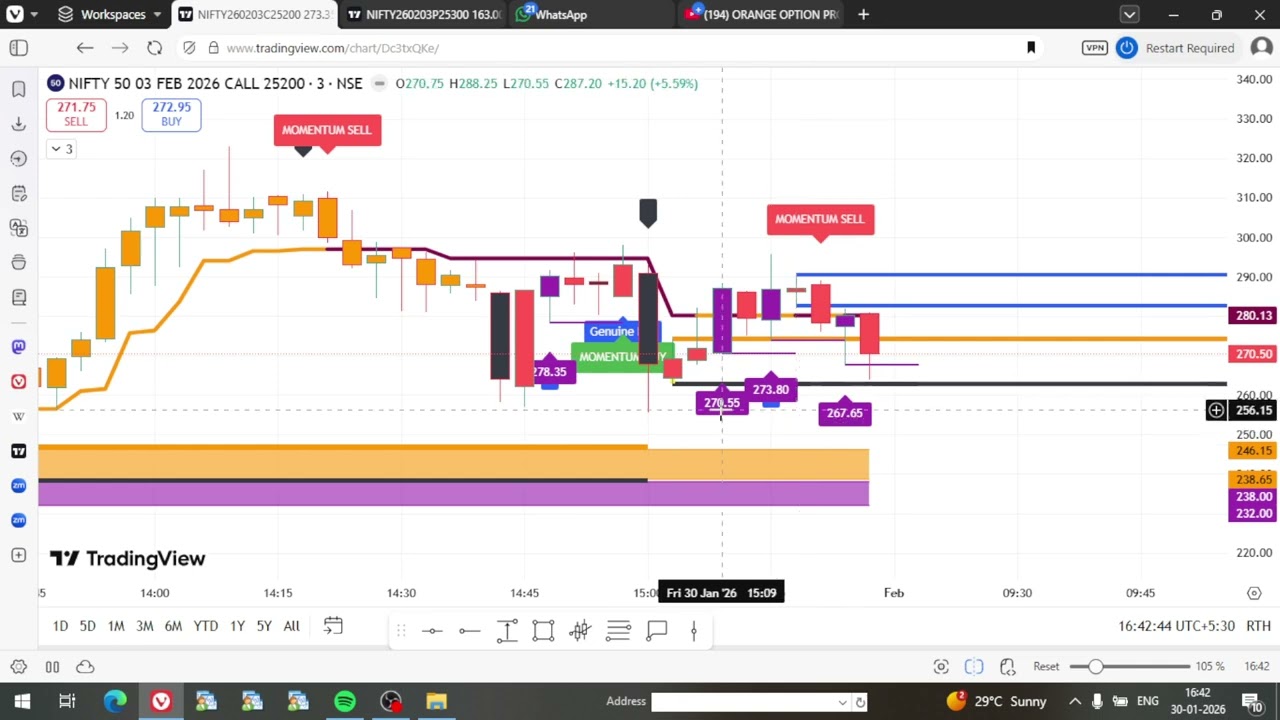Open page actions icon
Viewport: 1280px width, 720px height.
(1007, 667)
